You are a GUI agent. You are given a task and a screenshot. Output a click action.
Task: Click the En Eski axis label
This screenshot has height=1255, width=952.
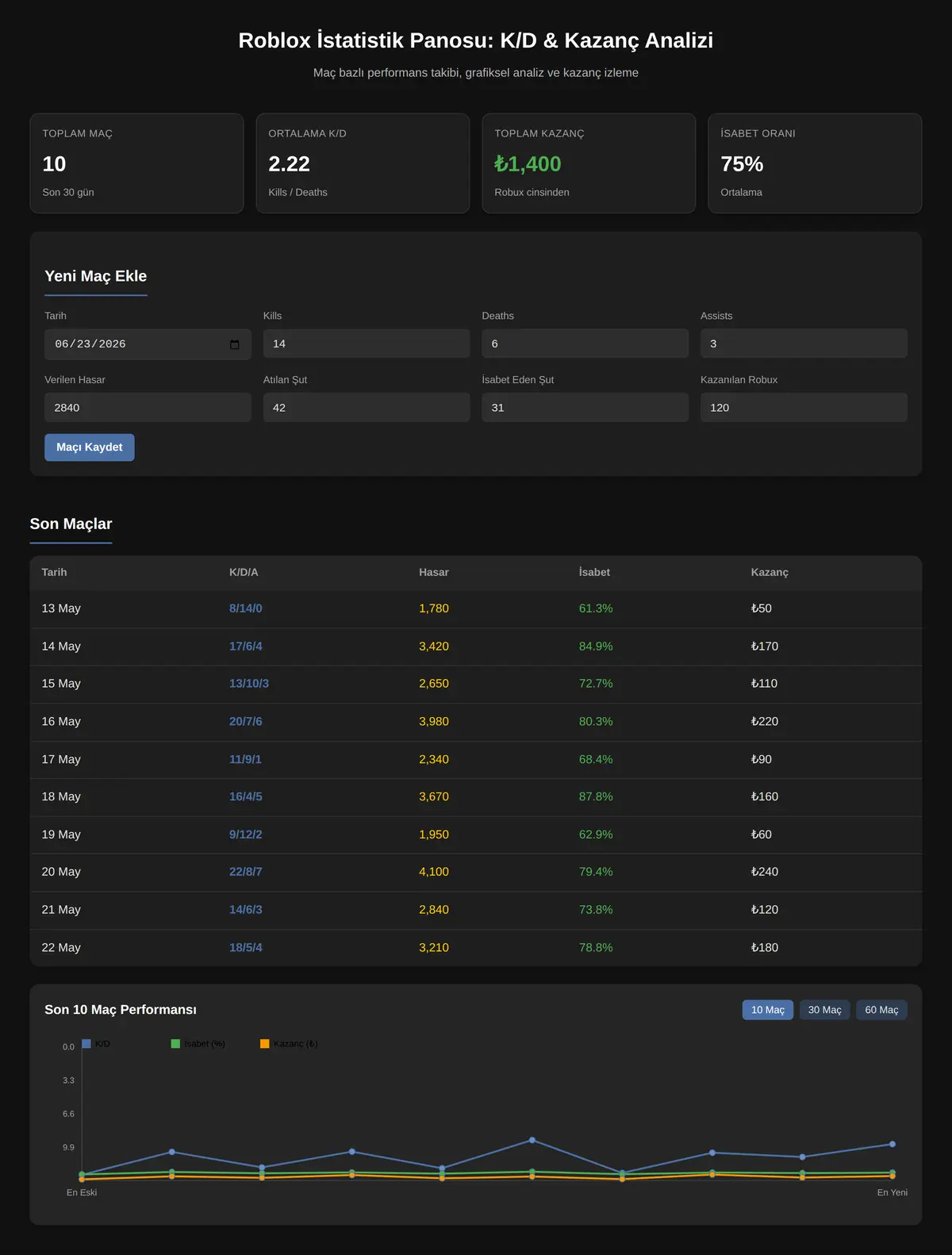tap(82, 1192)
